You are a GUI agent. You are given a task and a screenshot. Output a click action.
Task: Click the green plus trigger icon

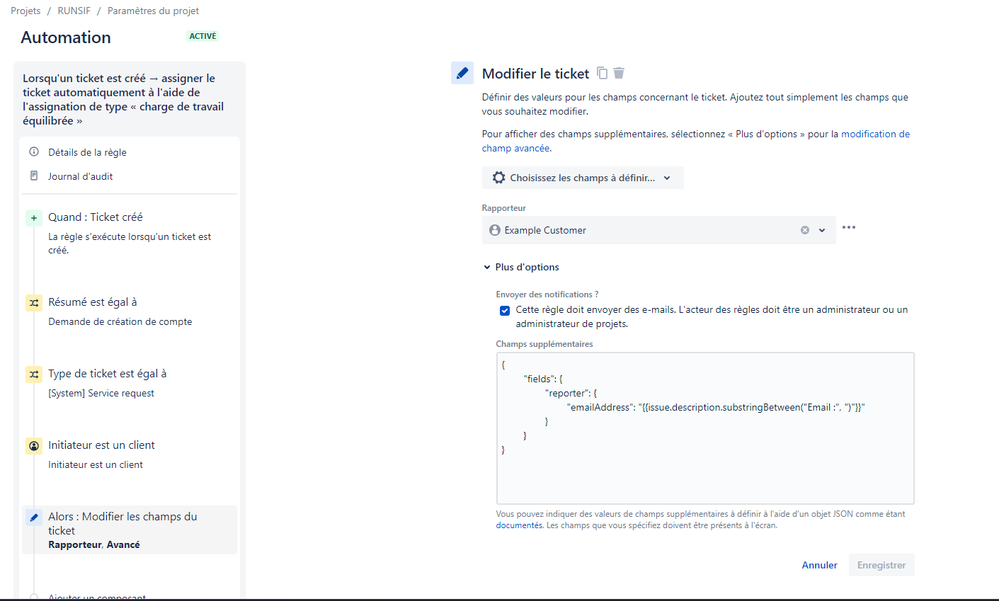tap(34, 217)
